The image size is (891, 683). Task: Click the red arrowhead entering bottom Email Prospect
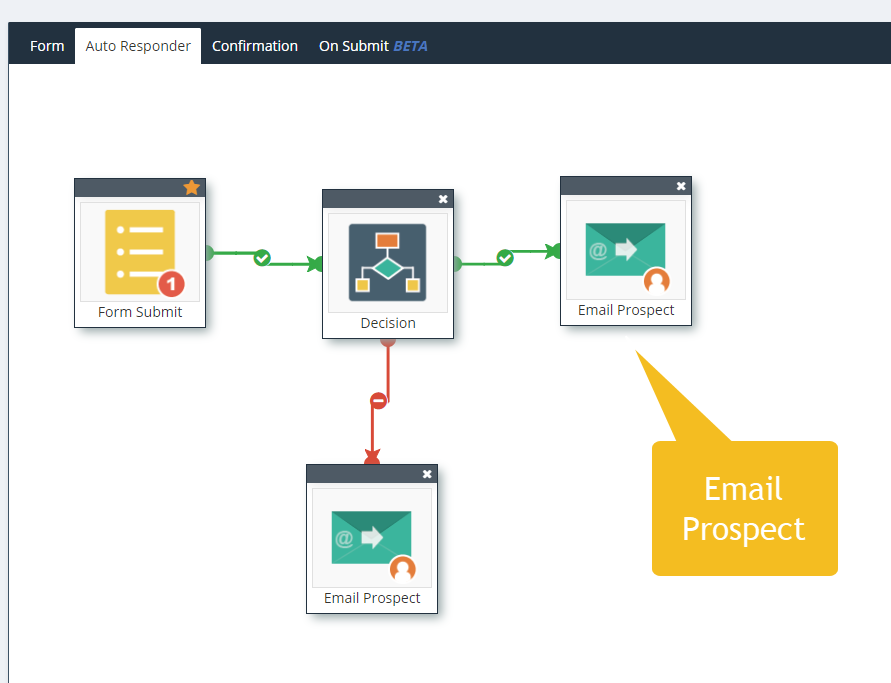pyautogui.click(x=372, y=457)
